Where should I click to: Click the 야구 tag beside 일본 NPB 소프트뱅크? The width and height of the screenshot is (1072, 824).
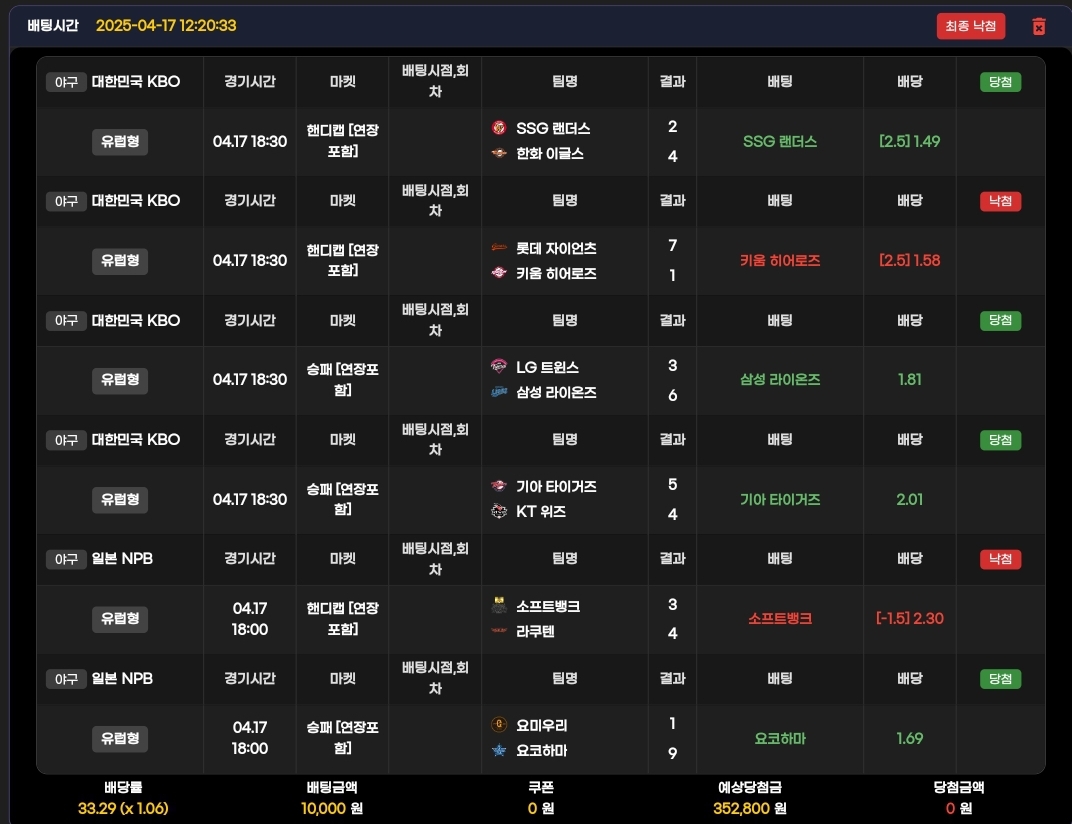click(65, 560)
